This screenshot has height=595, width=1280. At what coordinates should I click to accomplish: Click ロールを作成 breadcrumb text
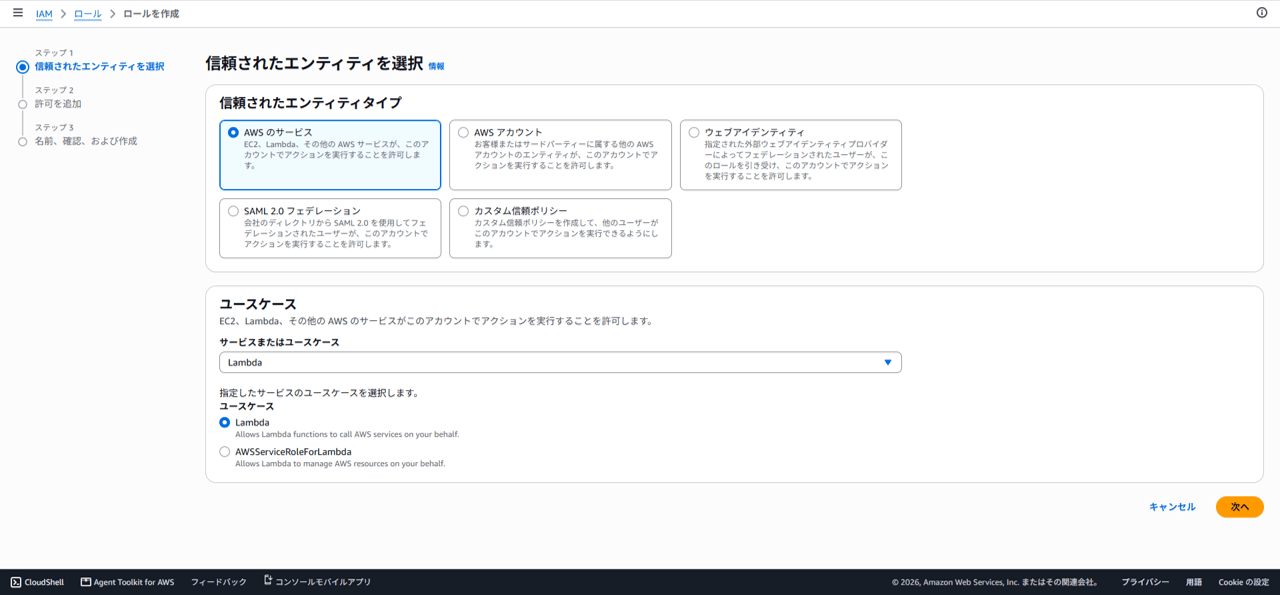(151, 14)
